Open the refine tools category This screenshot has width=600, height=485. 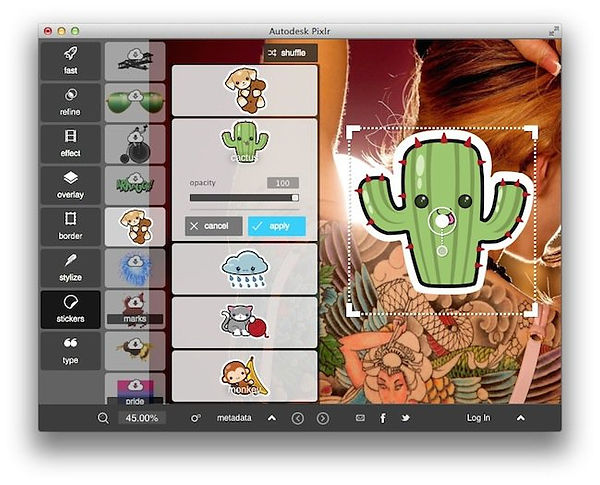70,103
